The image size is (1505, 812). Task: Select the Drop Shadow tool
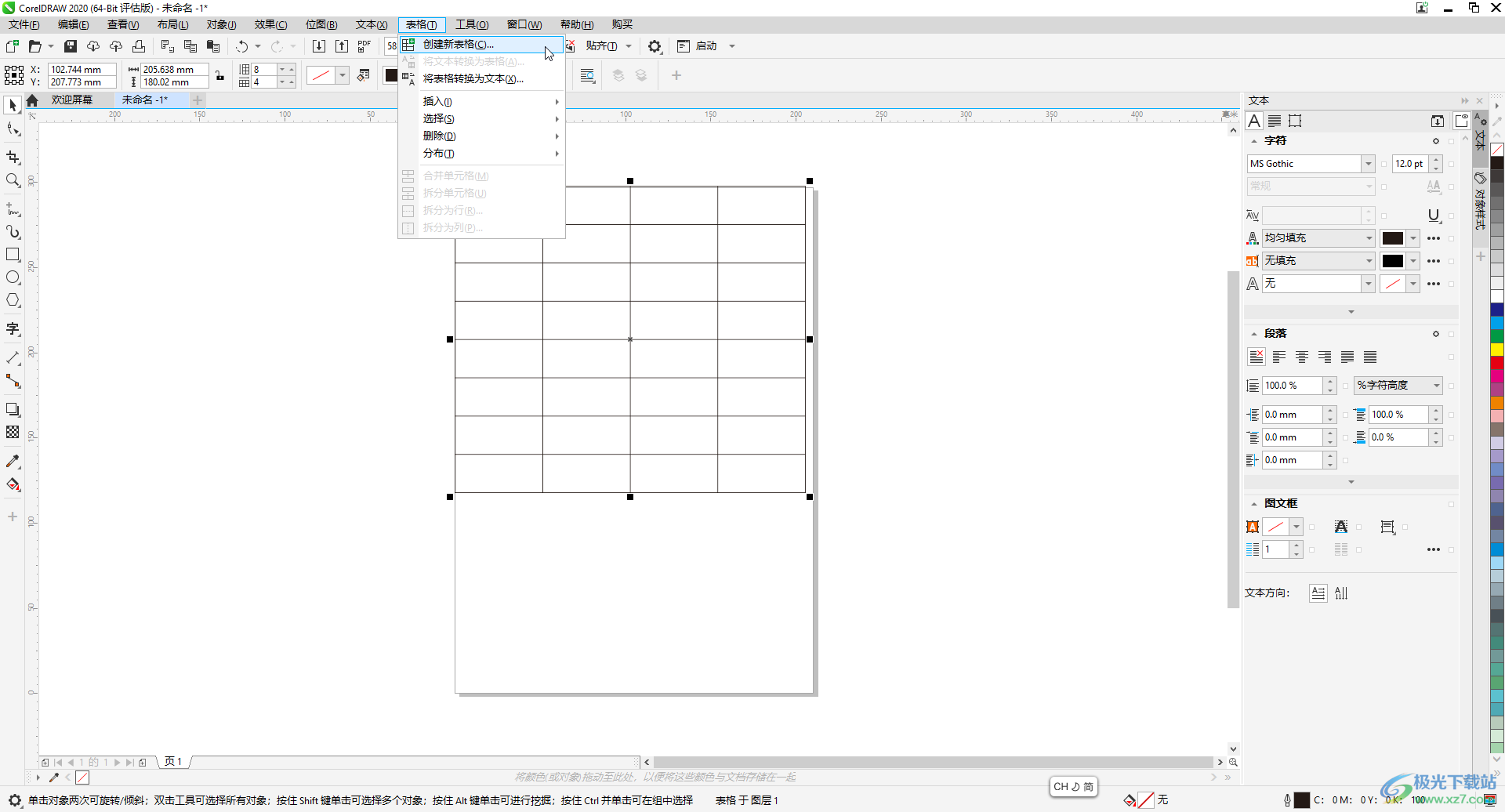13,409
